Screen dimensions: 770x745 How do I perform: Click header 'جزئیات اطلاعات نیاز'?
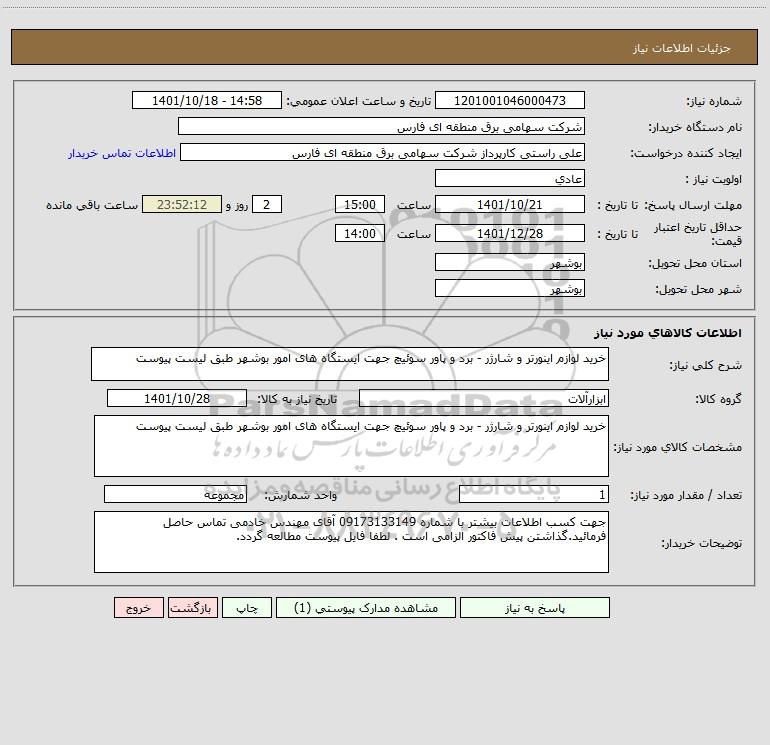click(x=682, y=48)
